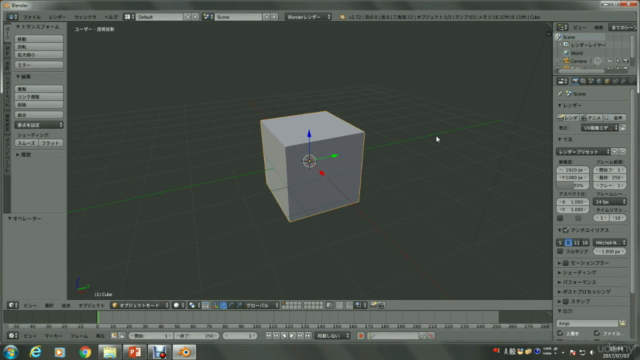Add a new screen layout
Viewport: 640px width, 360px height.
tap(187, 17)
